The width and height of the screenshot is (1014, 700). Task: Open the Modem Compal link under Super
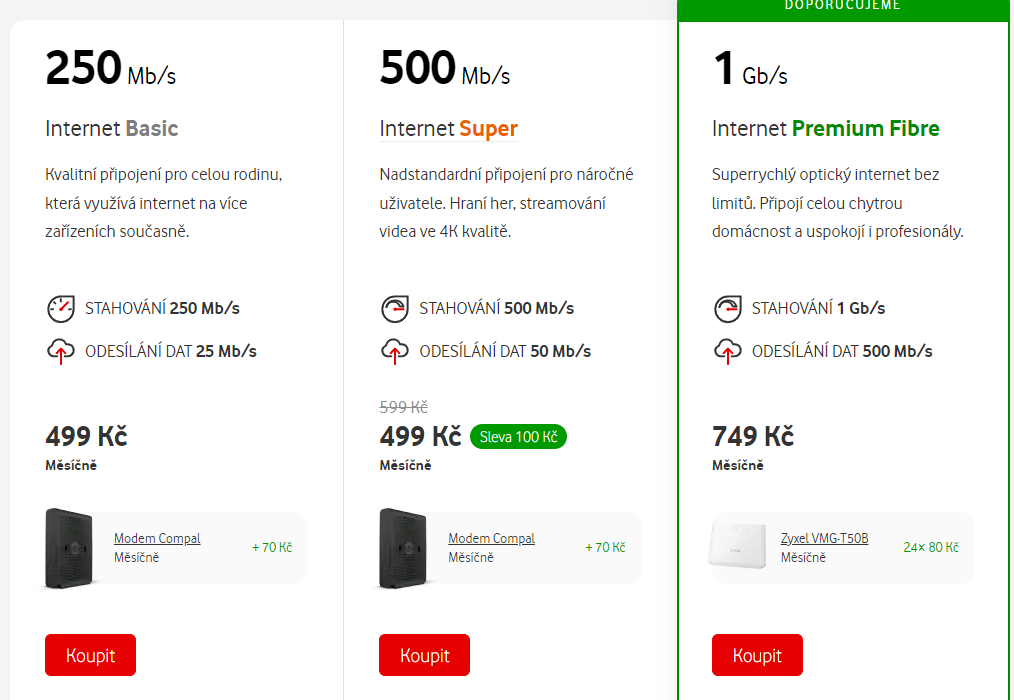click(491, 538)
